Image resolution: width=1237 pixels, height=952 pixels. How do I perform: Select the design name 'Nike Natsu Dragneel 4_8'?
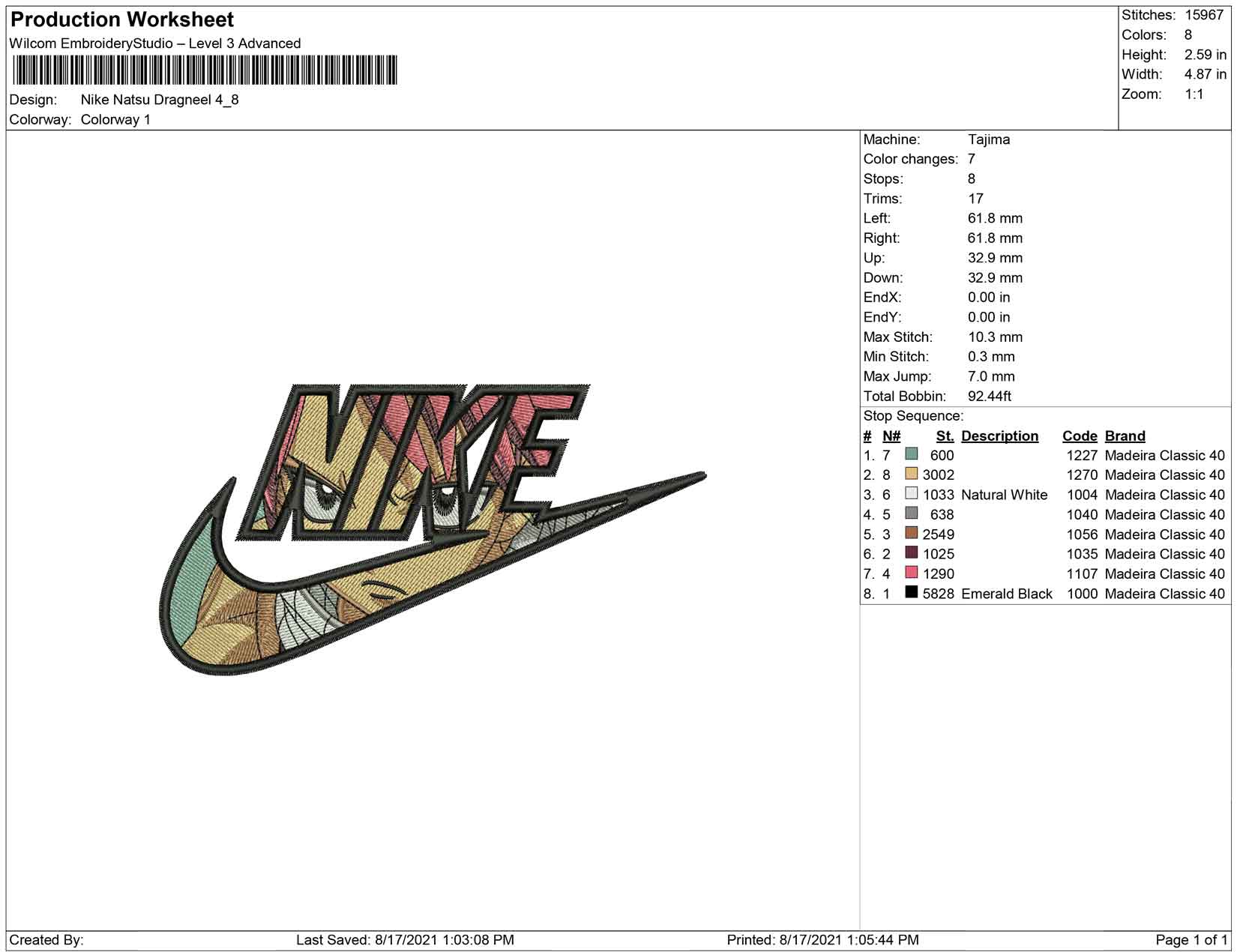coord(160,100)
